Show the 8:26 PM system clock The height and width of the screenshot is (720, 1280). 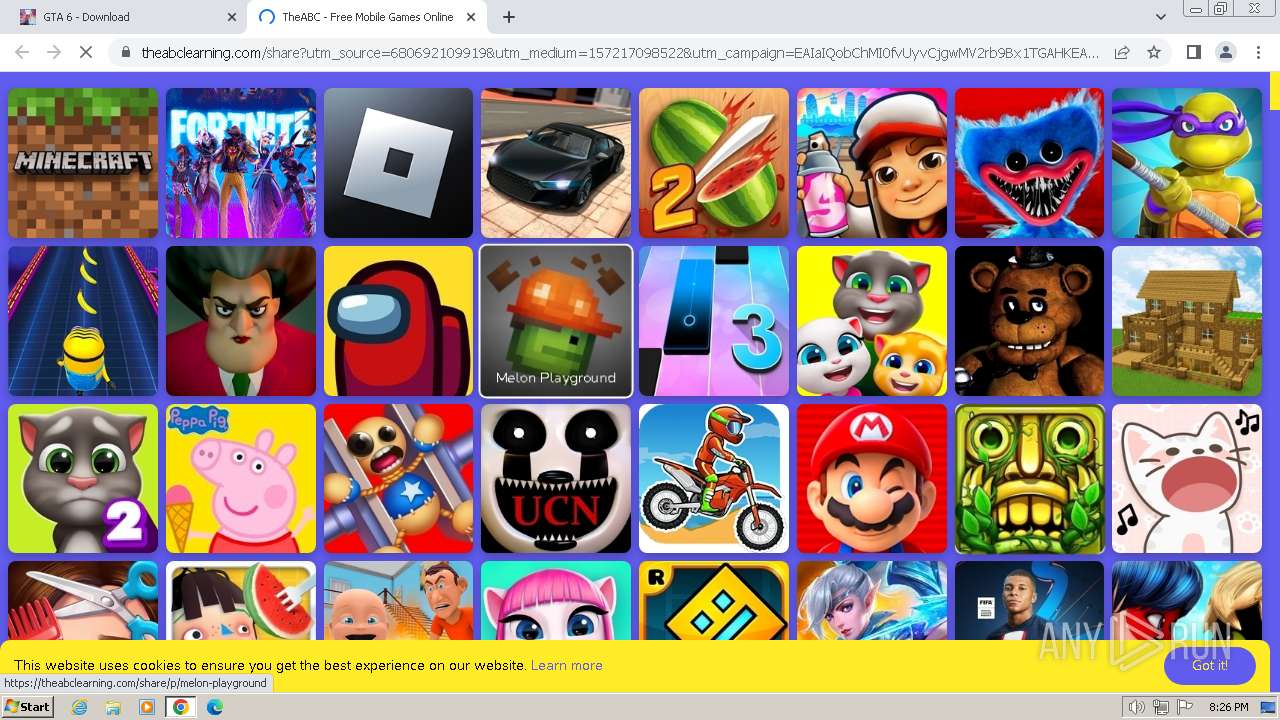point(1228,707)
